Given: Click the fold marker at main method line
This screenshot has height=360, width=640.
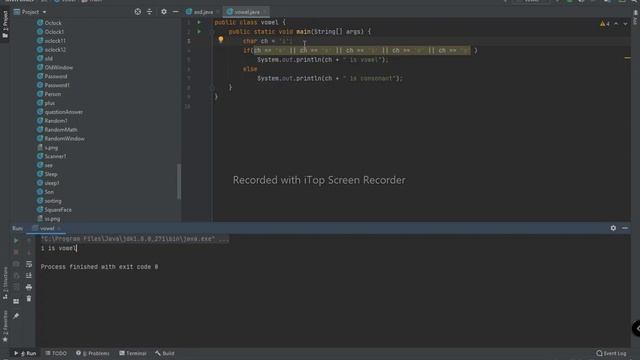Looking at the screenshot, I should [x=212, y=31].
